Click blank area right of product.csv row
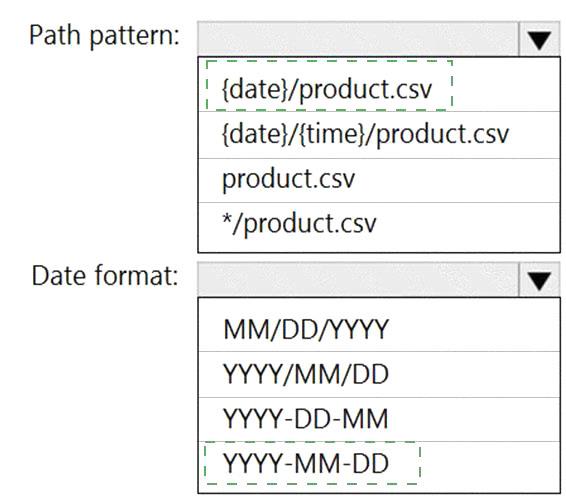Viewport: 566px width, 497px height. (457, 180)
